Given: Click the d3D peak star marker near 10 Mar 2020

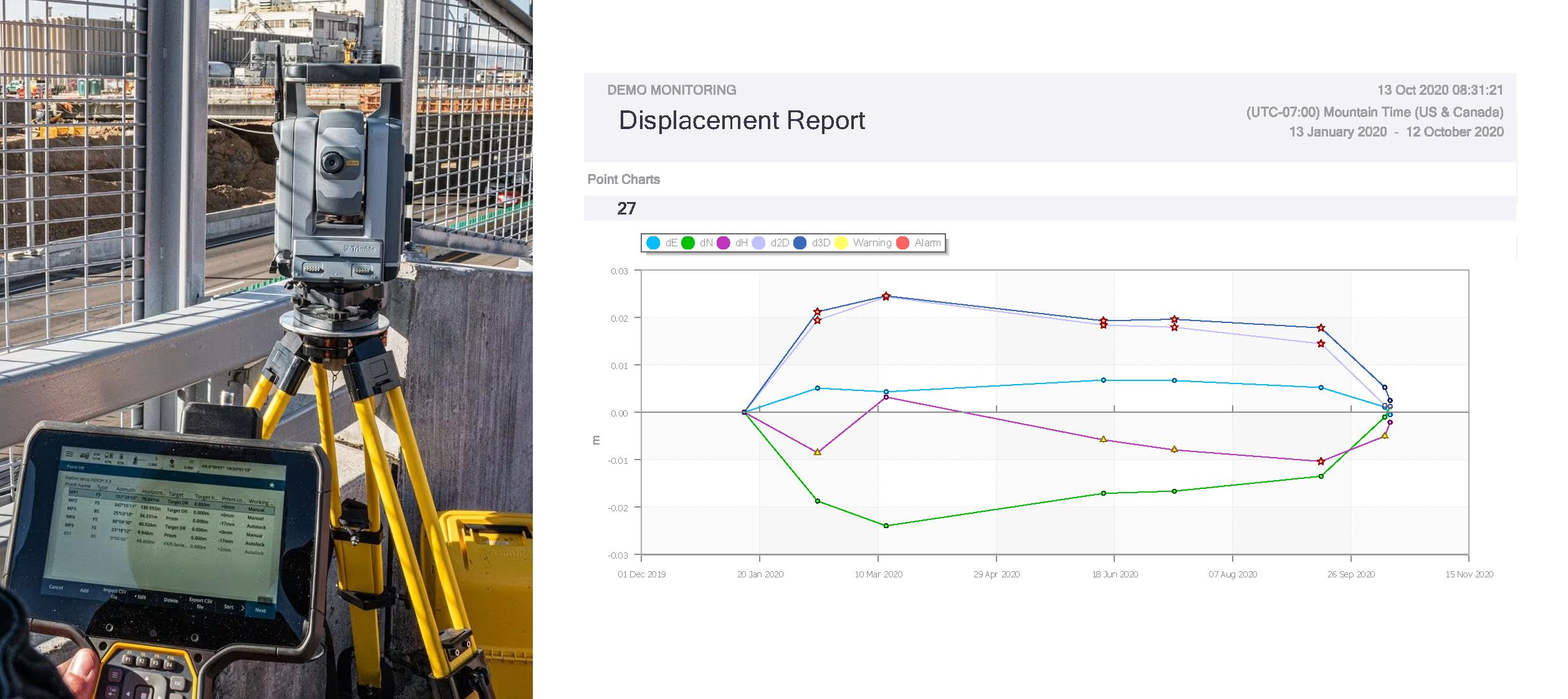Looking at the screenshot, I should pyautogui.click(x=886, y=296).
